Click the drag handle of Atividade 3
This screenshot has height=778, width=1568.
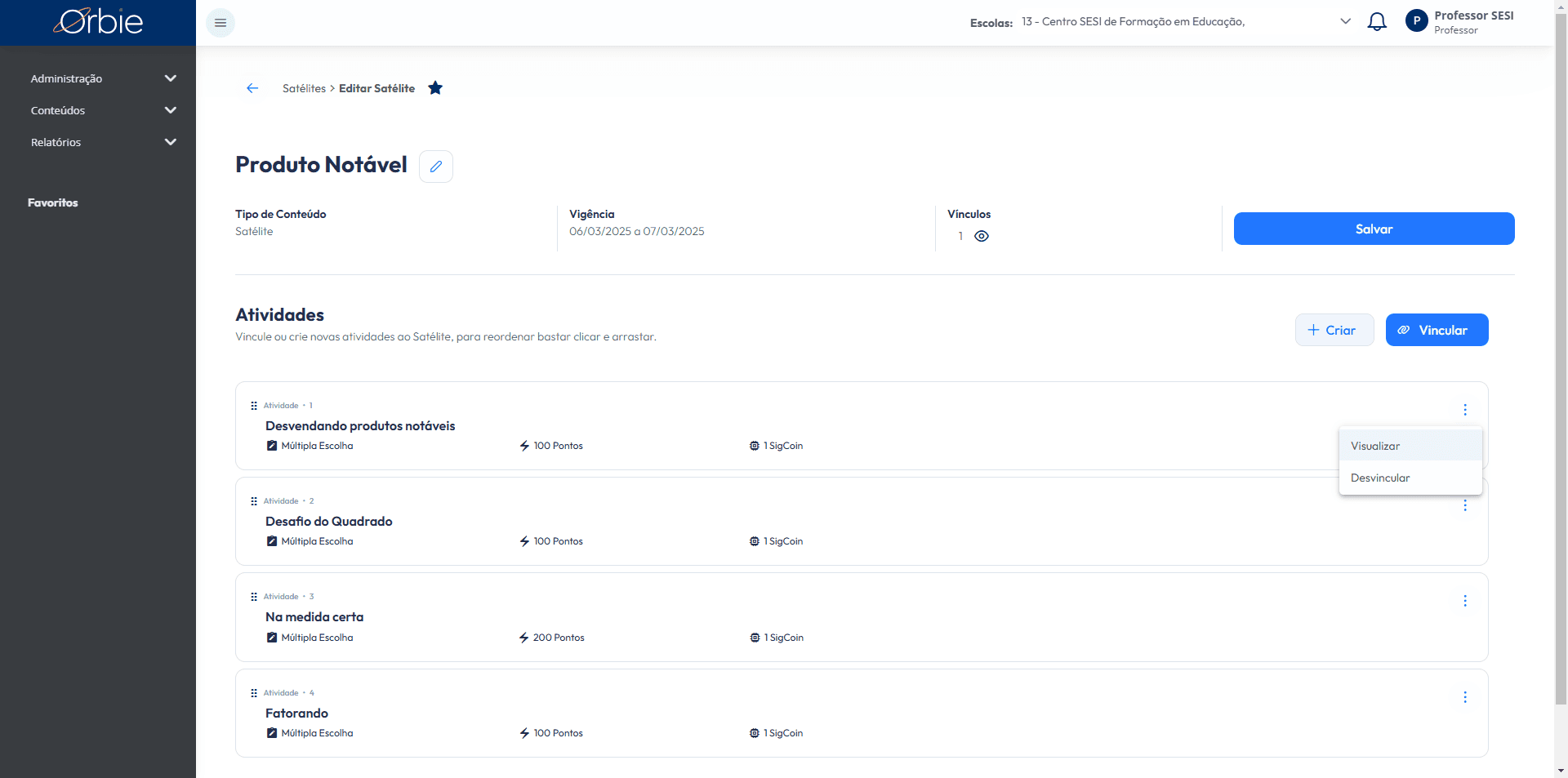pyautogui.click(x=254, y=597)
